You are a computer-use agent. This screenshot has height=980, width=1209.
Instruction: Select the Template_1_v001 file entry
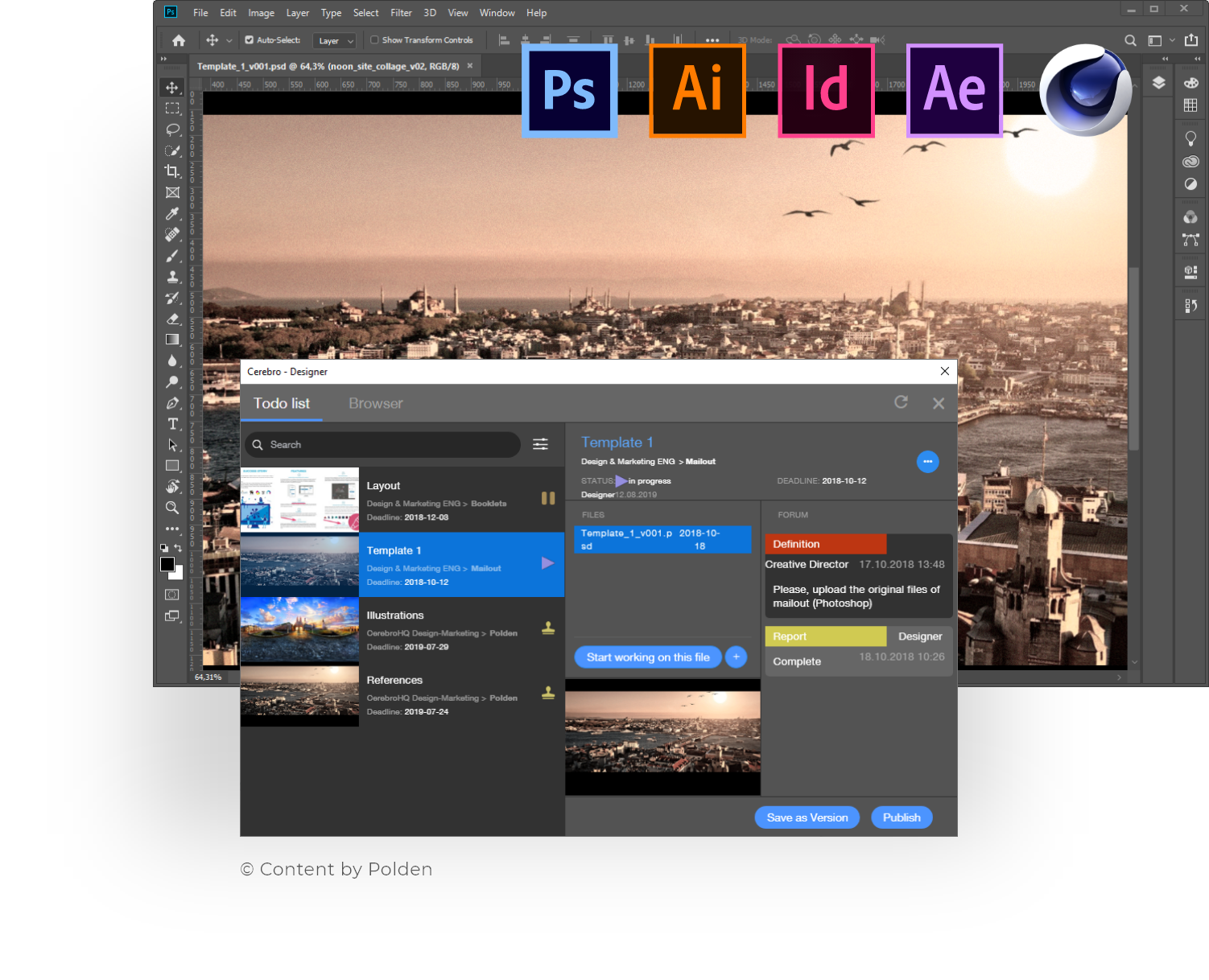pyautogui.click(x=662, y=539)
